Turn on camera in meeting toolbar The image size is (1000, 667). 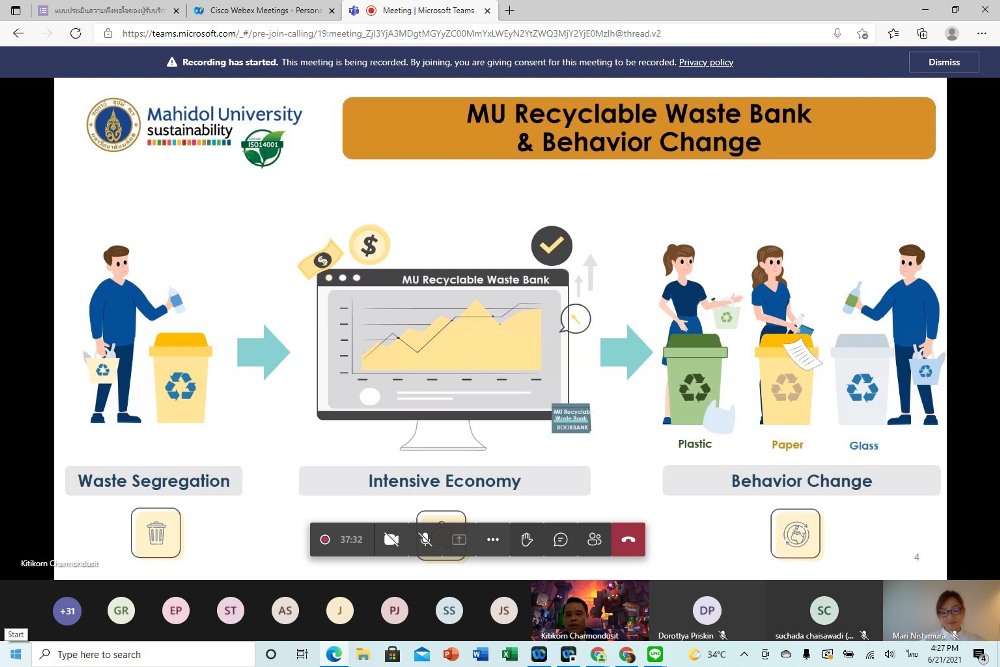point(391,540)
